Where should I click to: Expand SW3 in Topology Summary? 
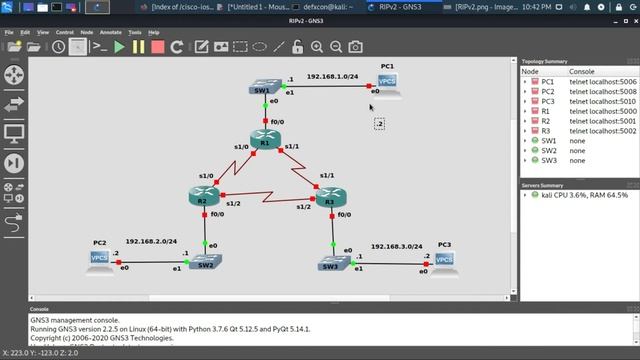tap(525, 160)
